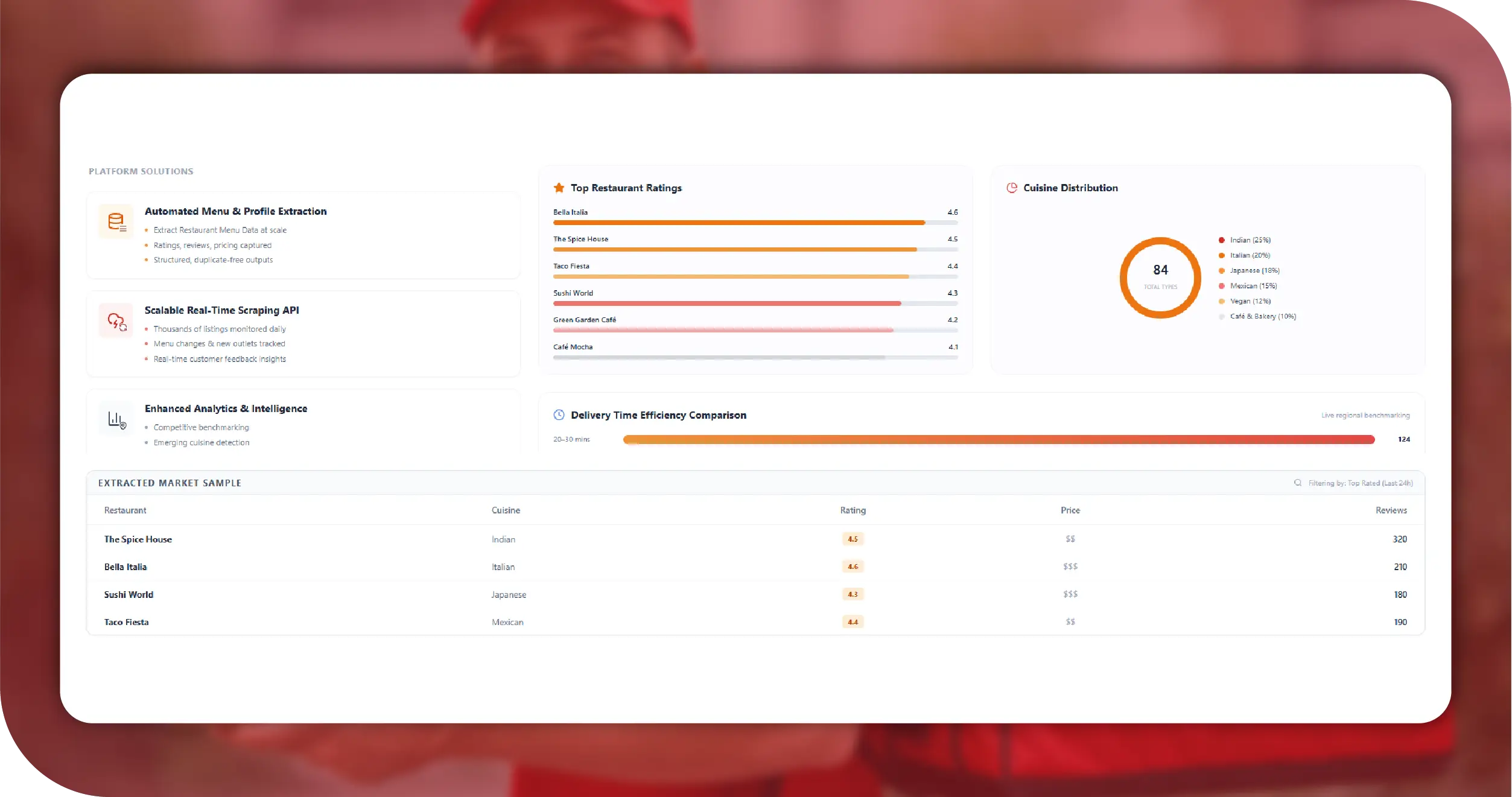Click the 4.6 rating badge for Bella Italia
Viewport: 1512px width, 797px height.
pos(853,567)
